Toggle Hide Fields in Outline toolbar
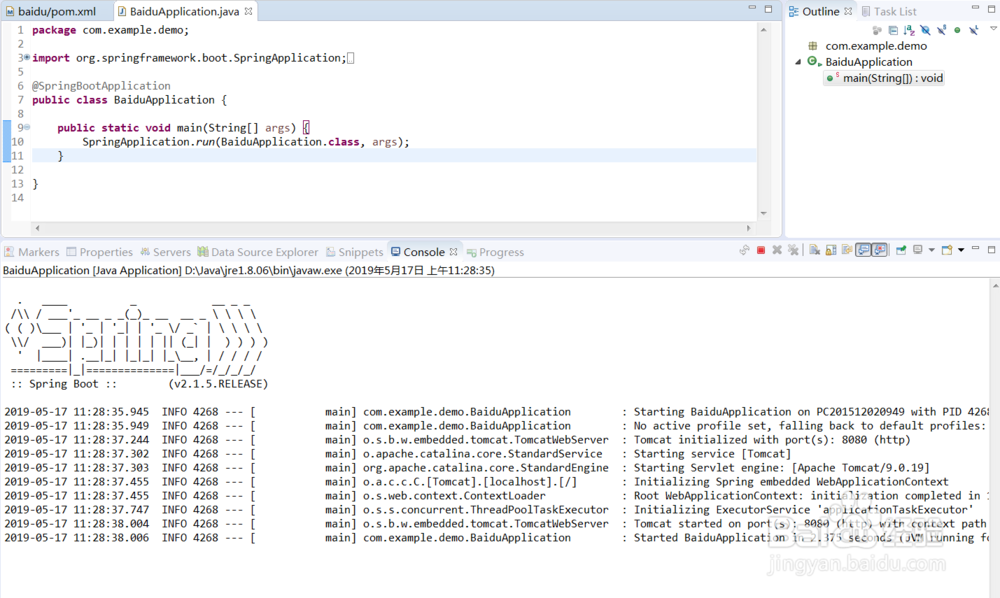This screenshot has height=598, width=1000. (925, 30)
